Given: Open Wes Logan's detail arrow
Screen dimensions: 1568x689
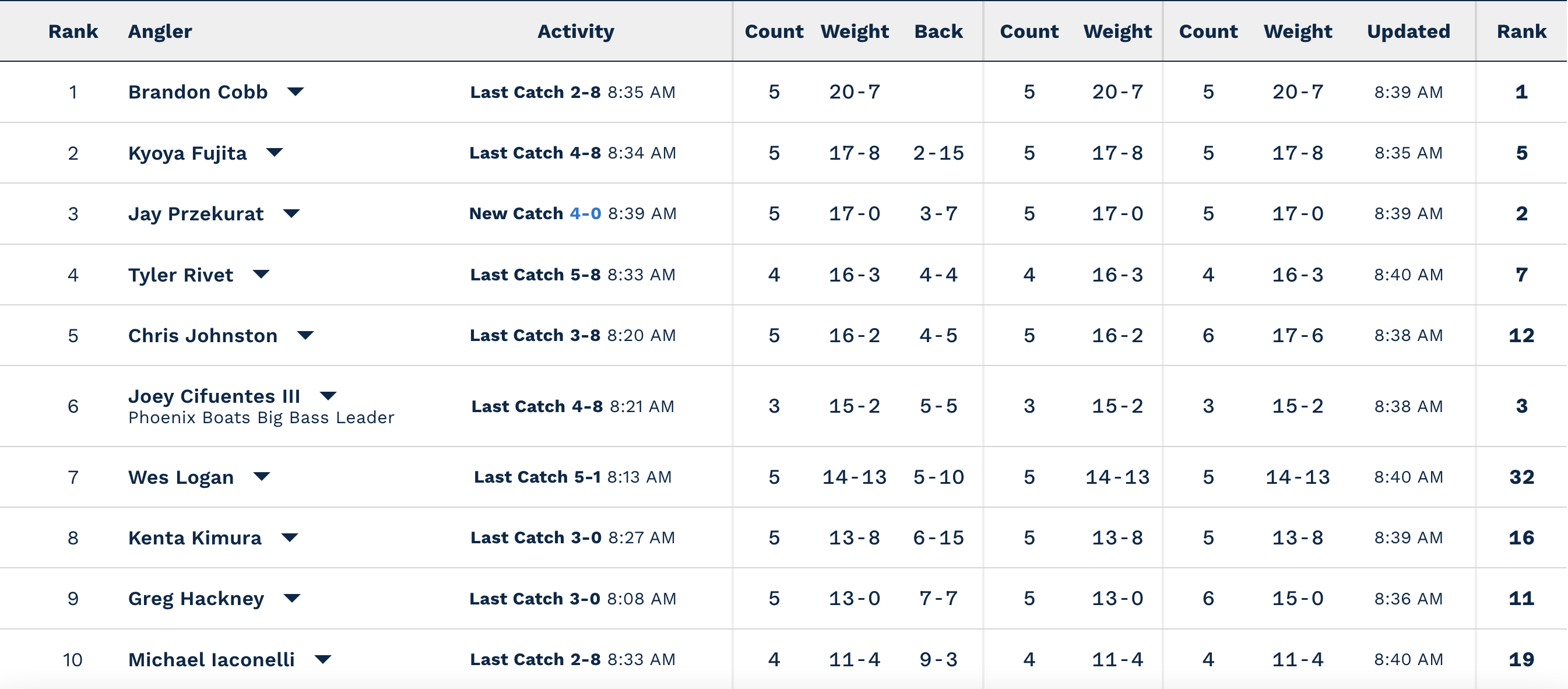Looking at the screenshot, I should tap(262, 477).
